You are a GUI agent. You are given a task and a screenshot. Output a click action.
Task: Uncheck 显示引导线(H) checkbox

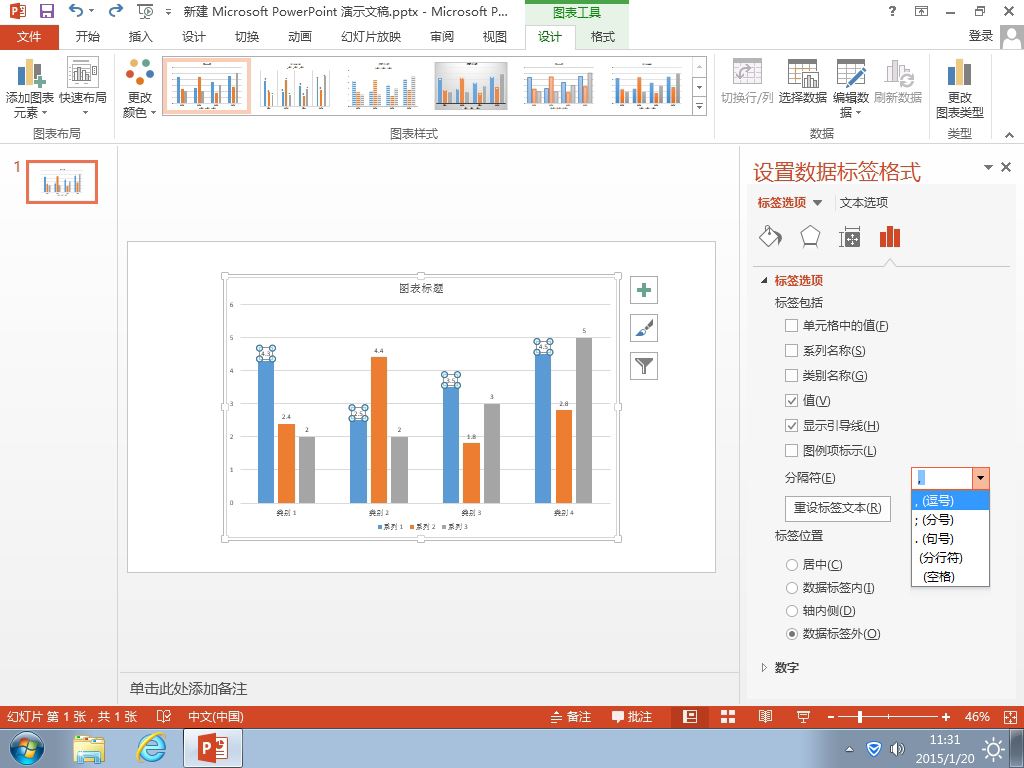click(x=792, y=426)
